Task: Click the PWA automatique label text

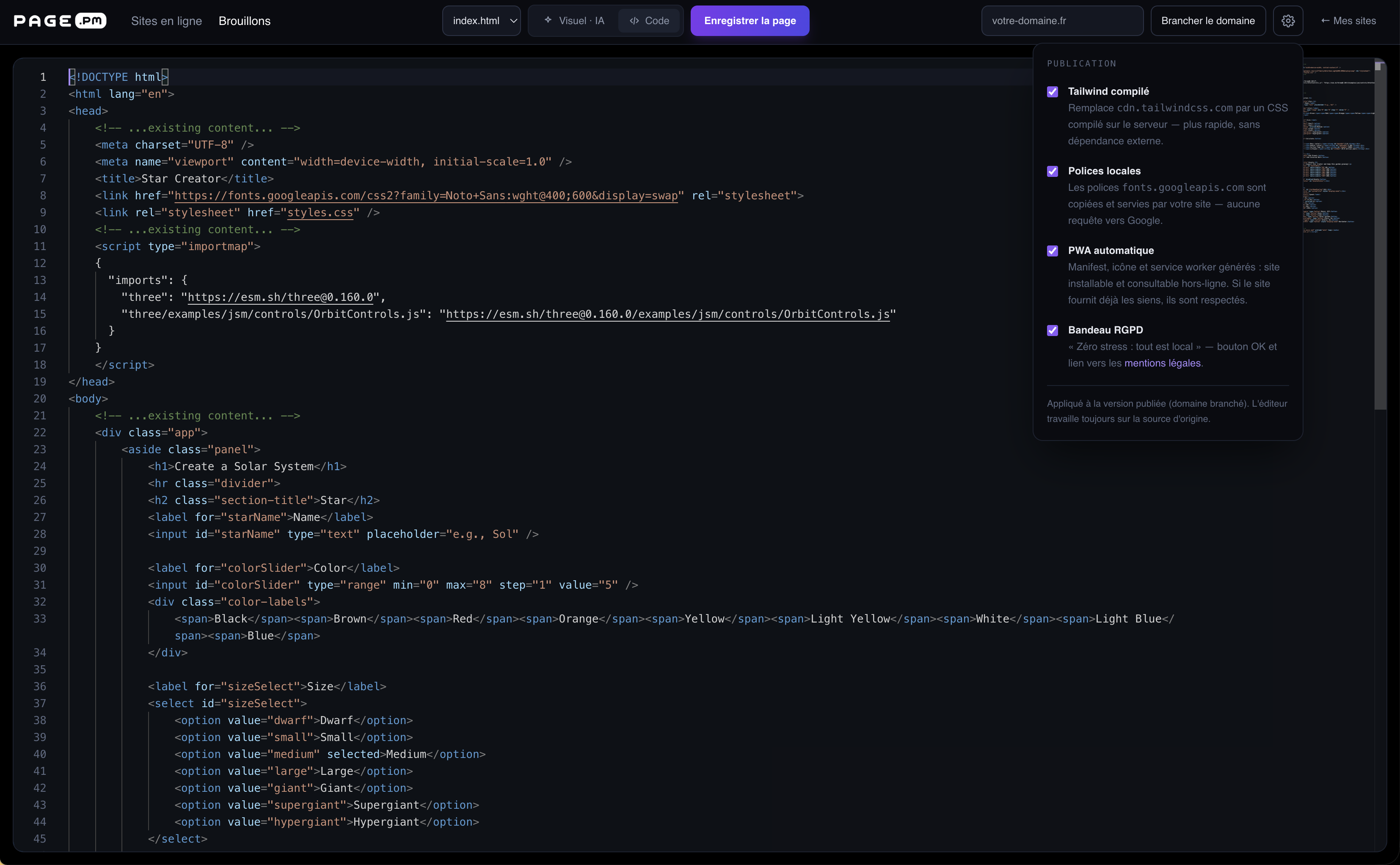Action: [x=1111, y=251]
